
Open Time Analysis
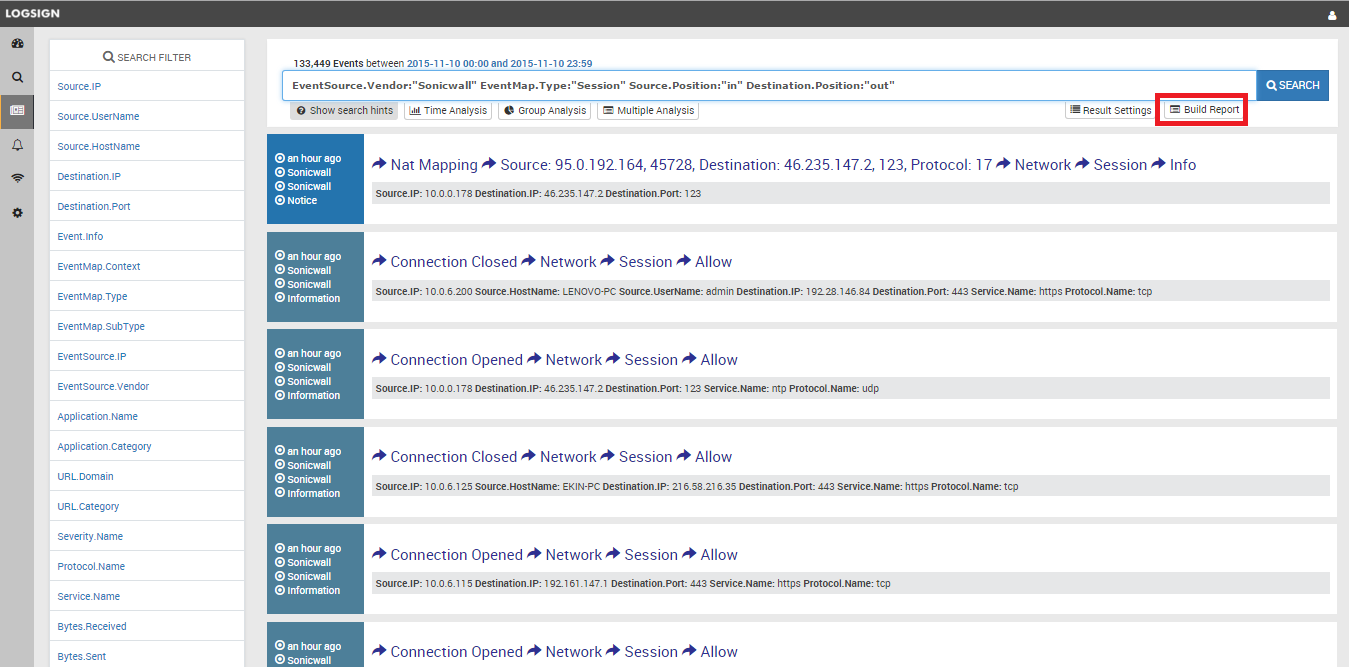[448, 110]
